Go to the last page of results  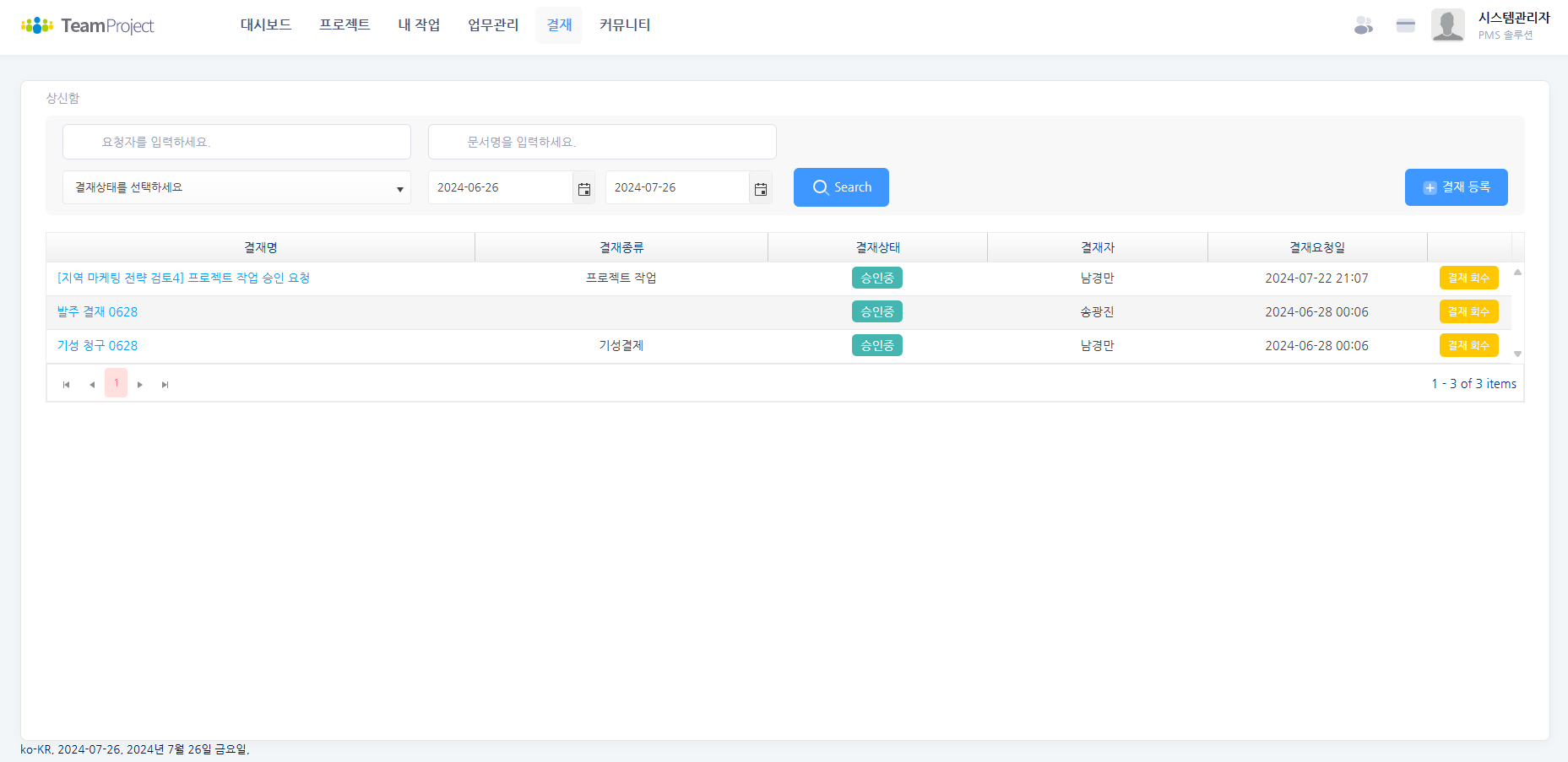click(165, 384)
